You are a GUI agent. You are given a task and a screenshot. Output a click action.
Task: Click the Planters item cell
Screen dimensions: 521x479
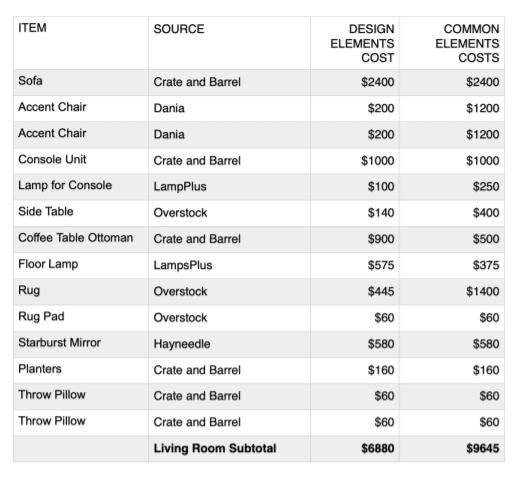pos(81,370)
